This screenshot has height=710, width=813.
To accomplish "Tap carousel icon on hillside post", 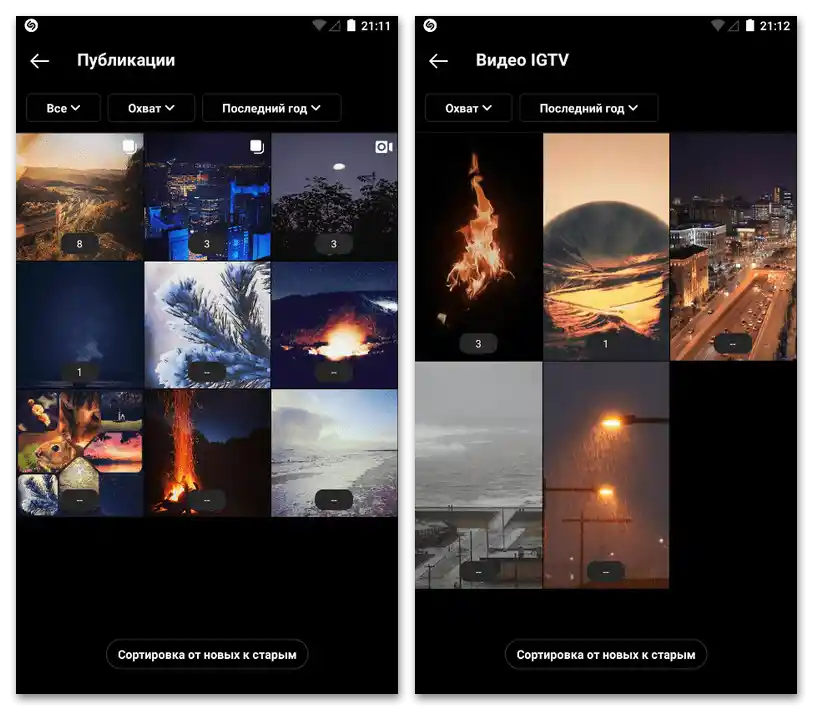I will pos(130,147).
